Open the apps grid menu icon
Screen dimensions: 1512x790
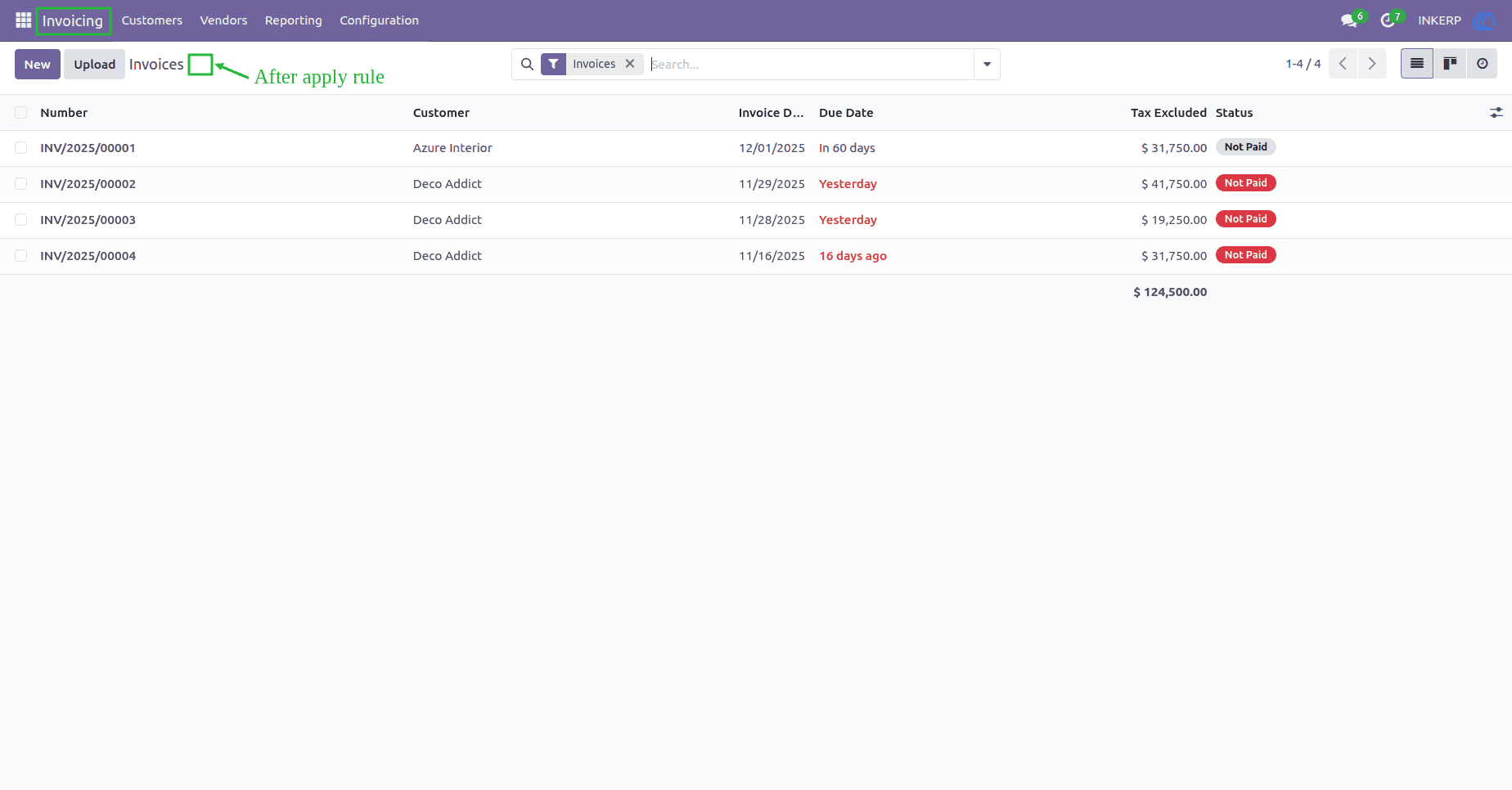point(23,20)
